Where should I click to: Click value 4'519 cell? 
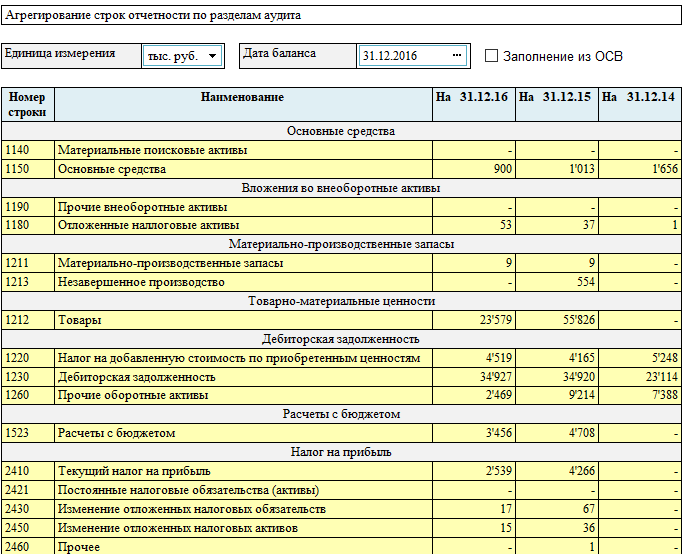tap(473, 358)
